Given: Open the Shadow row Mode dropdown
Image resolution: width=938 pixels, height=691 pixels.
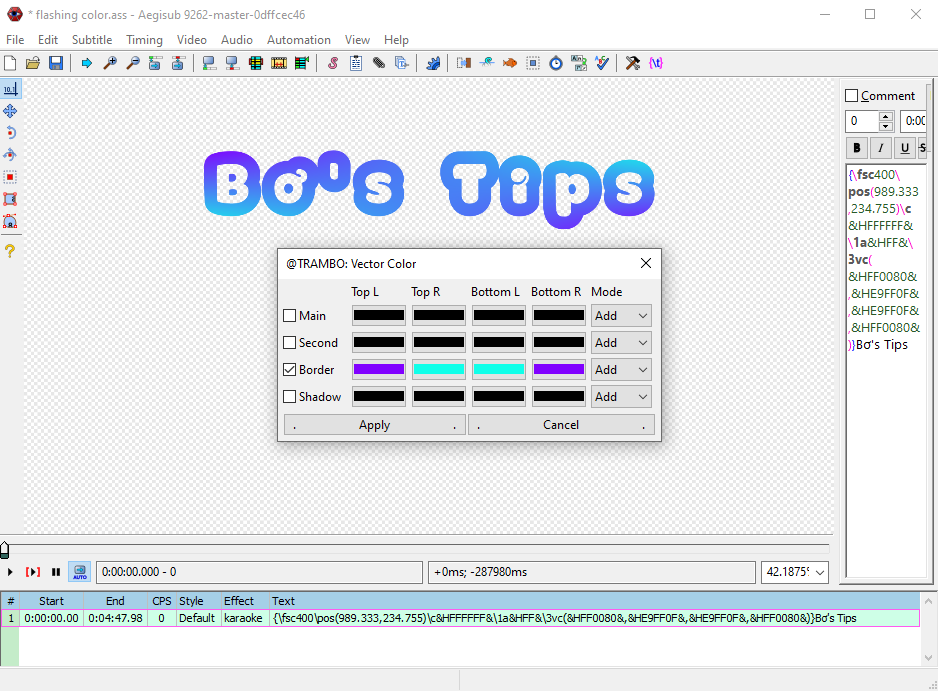Looking at the screenshot, I should (x=620, y=396).
